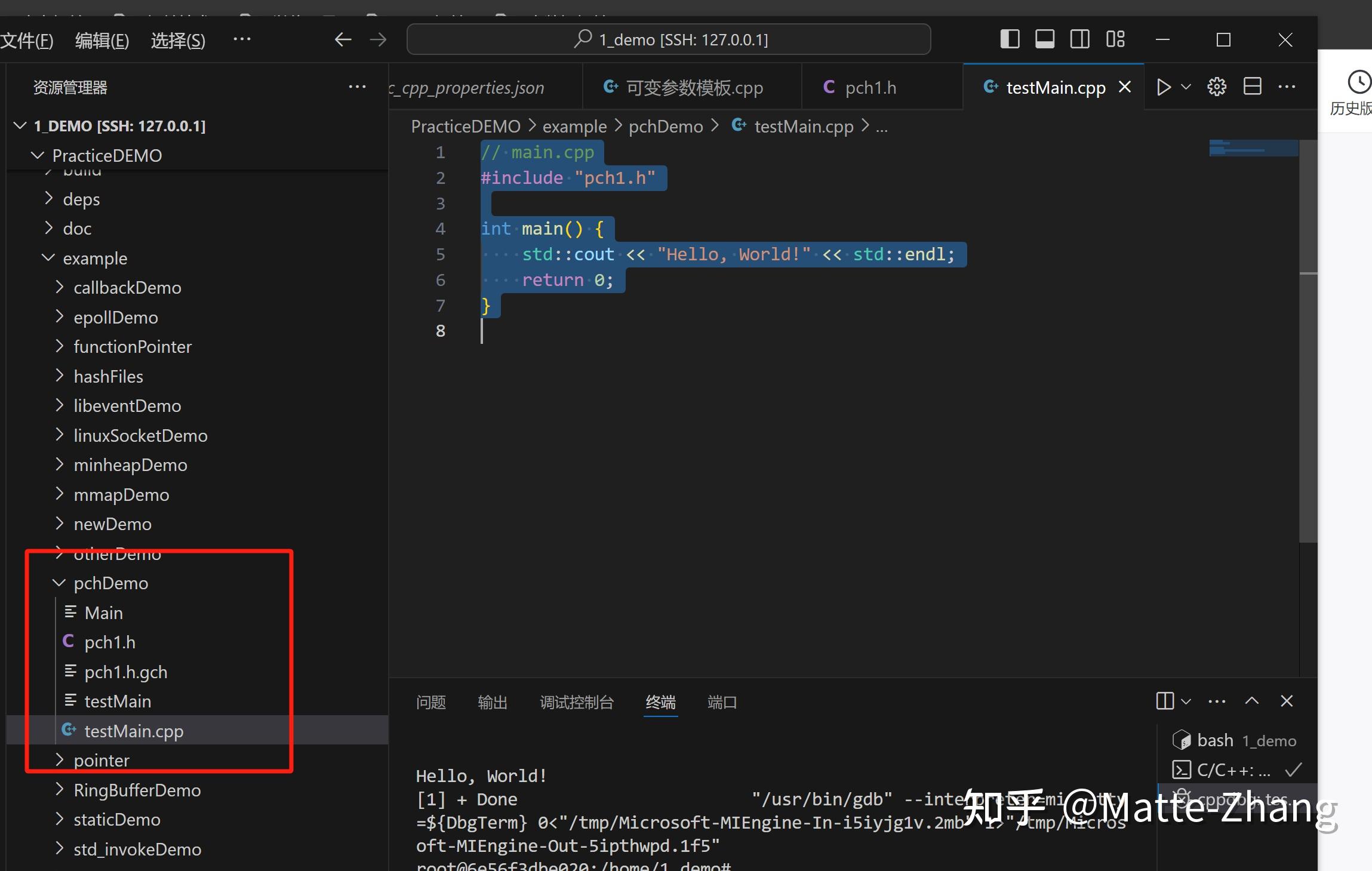Split the editor using the split icon
Image resolution: width=1372 pixels, height=871 pixels.
[x=1252, y=87]
